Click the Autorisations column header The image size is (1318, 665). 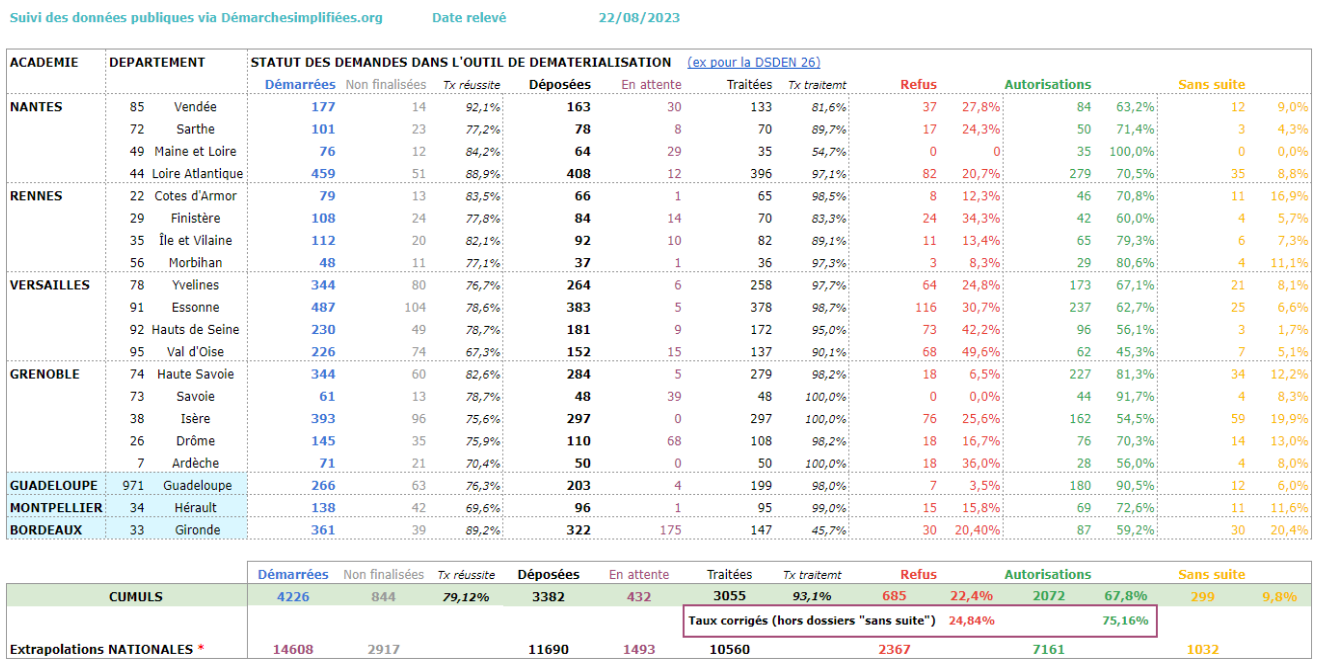(x=1048, y=85)
